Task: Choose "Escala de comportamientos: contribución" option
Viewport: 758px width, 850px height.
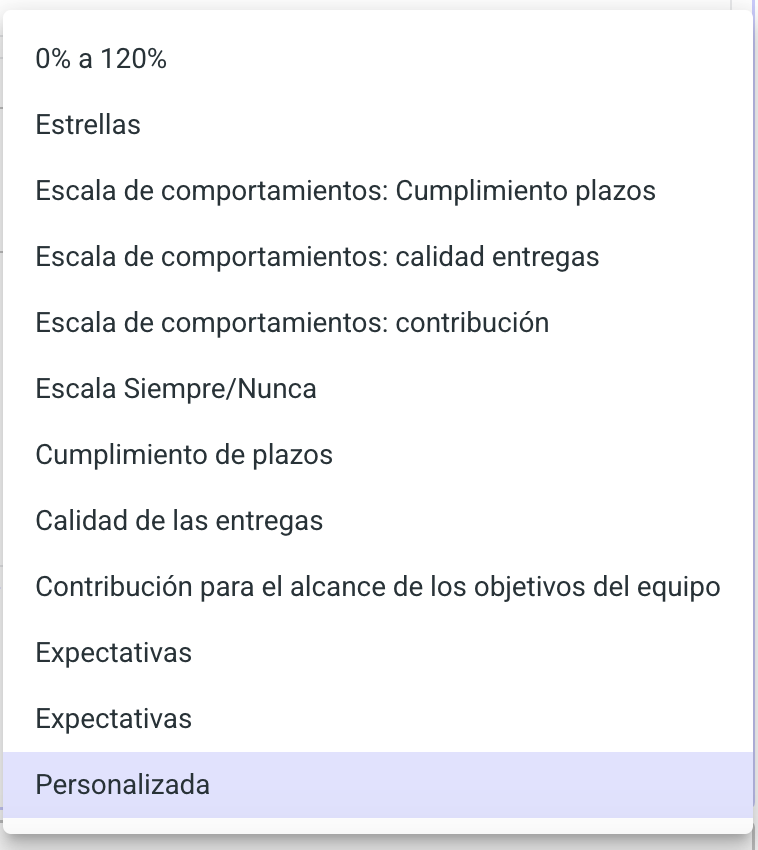Action: (292, 323)
